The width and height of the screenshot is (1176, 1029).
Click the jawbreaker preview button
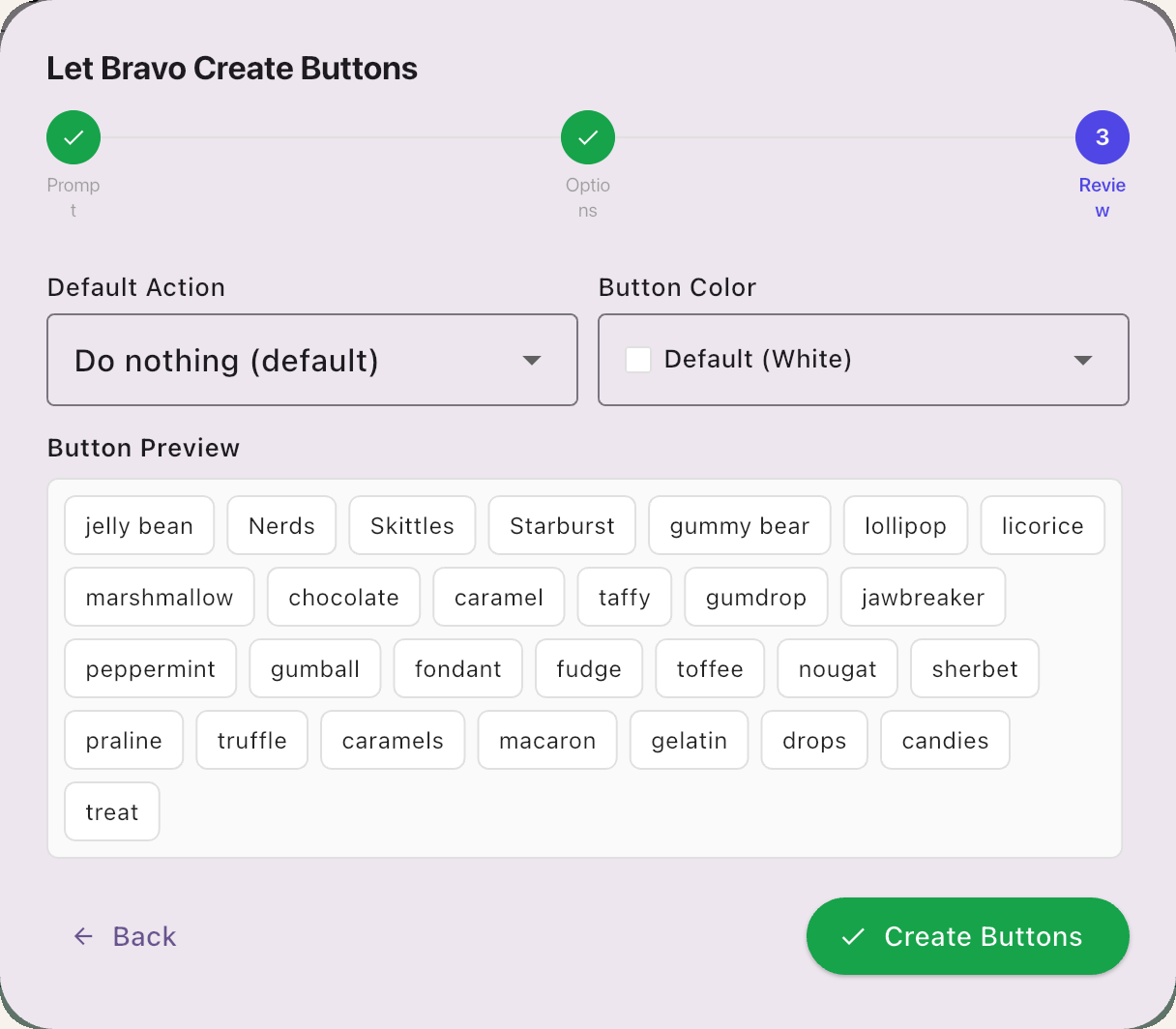[923, 597]
